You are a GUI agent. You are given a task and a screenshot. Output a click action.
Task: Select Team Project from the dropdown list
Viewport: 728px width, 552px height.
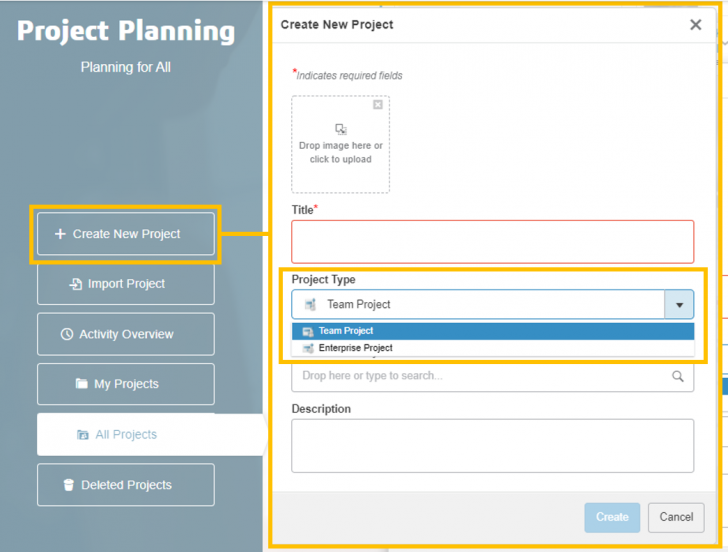[x=346, y=331]
